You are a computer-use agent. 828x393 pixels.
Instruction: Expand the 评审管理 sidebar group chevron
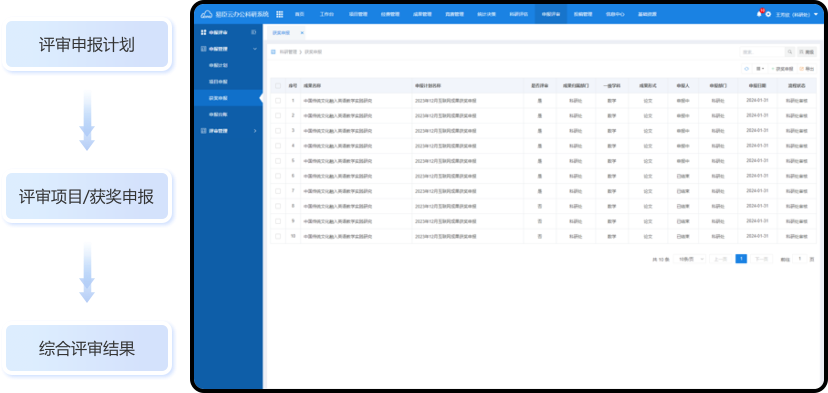255,130
